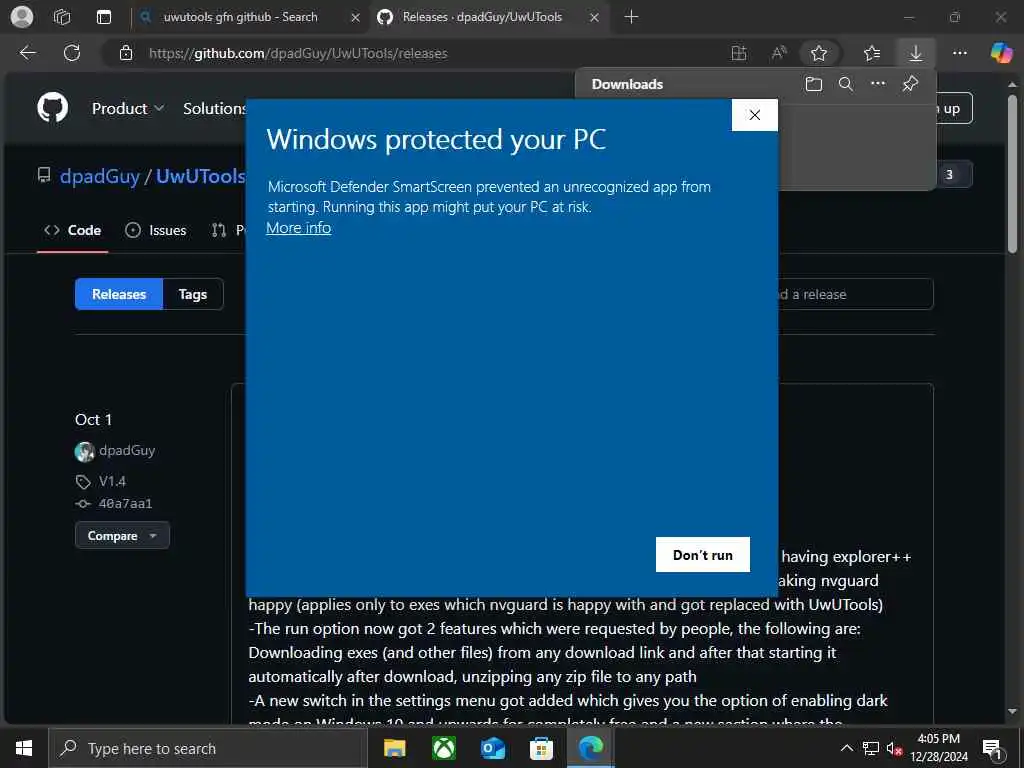Select the Releases - dpadGuy/UwUTools tab
This screenshot has width=1024, height=768.
click(x=482, y=17)
